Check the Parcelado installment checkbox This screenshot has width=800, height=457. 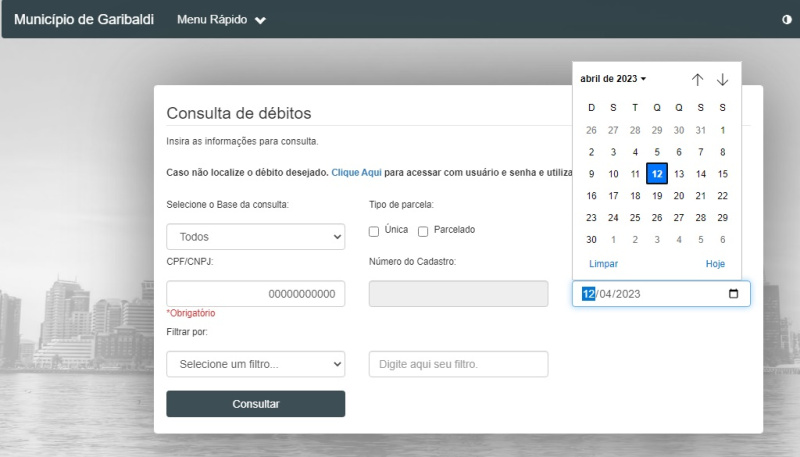pyautogui.click(x=423, y=232)
